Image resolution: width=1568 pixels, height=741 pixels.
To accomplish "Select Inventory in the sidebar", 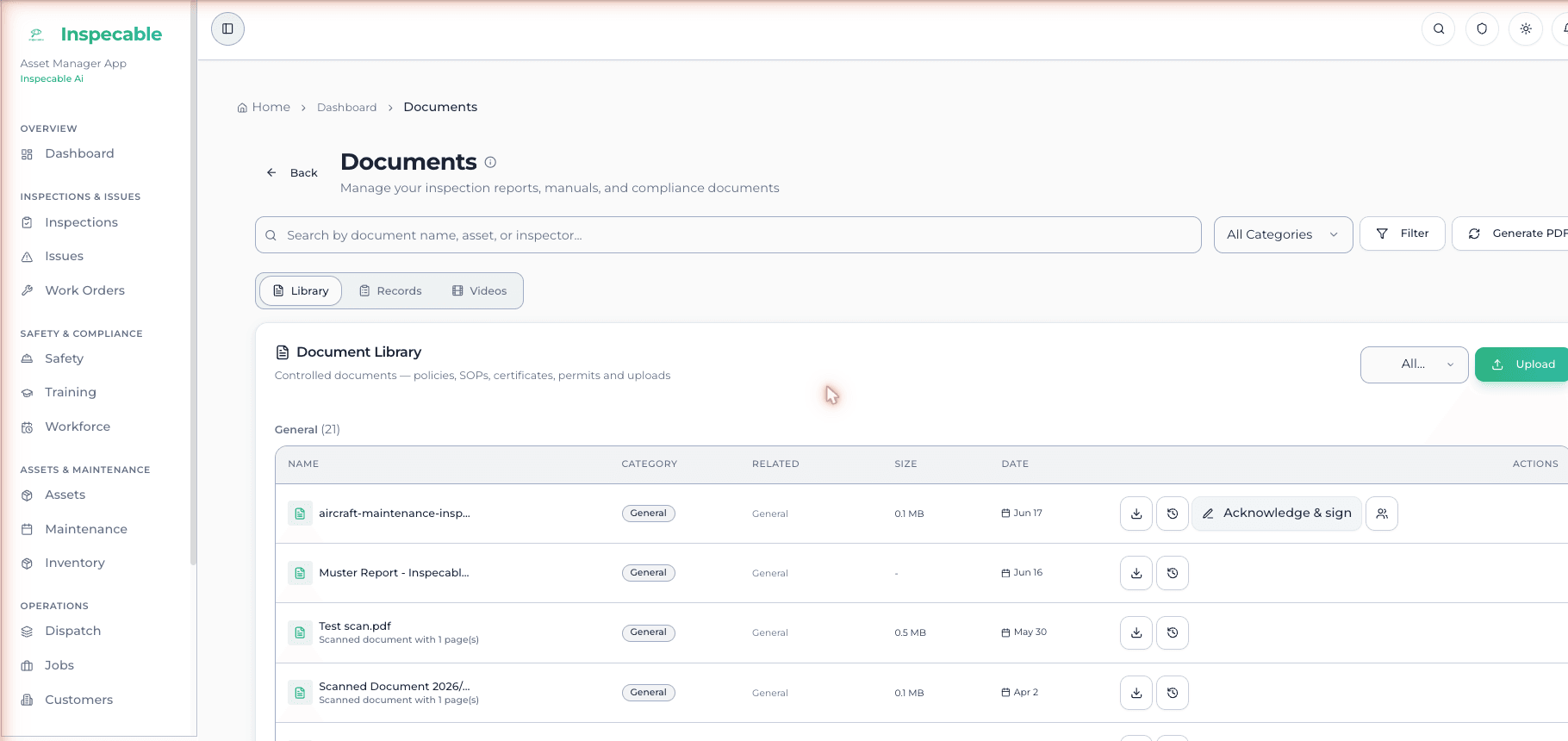I will (75, 563).
